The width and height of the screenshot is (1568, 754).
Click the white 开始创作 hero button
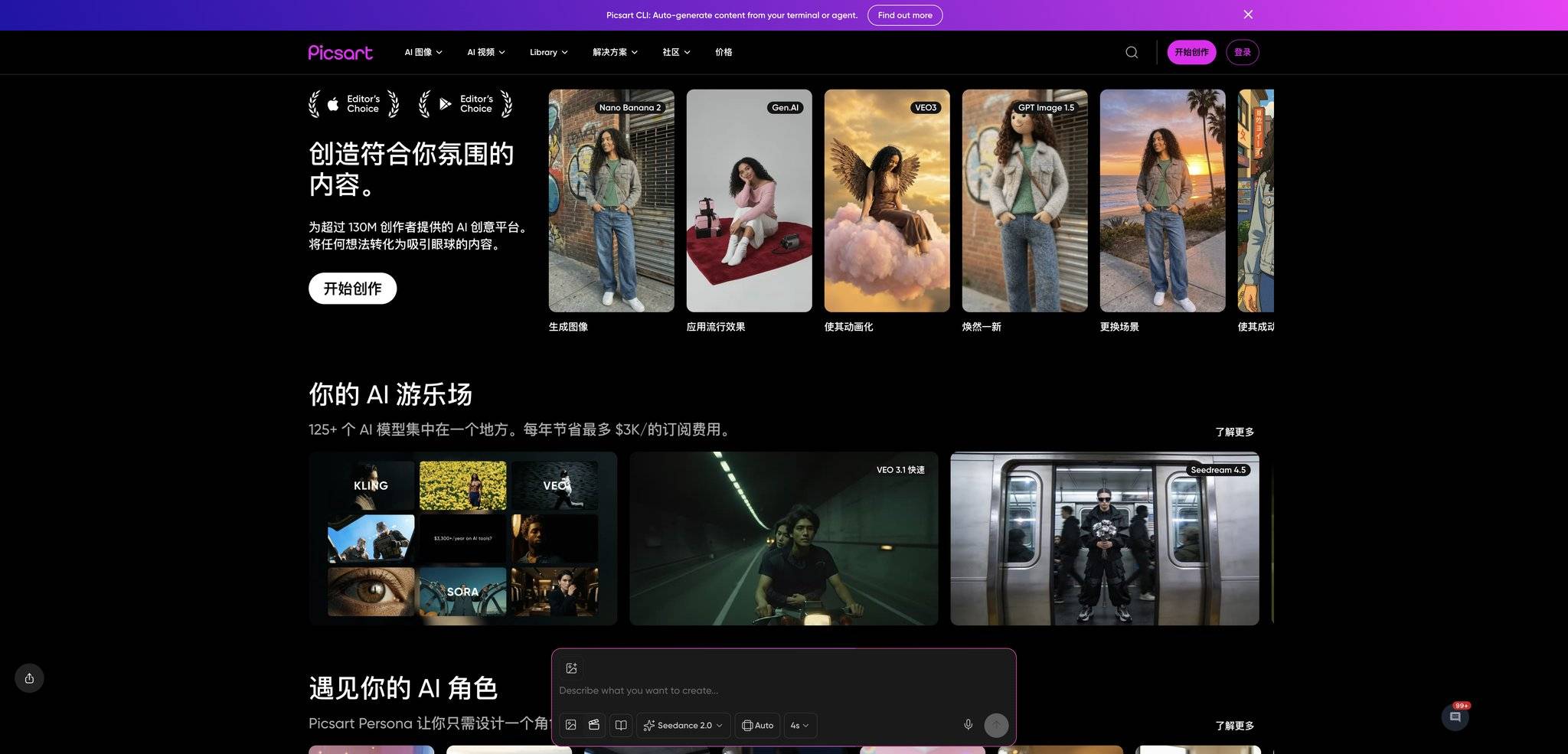pos(352,289)
